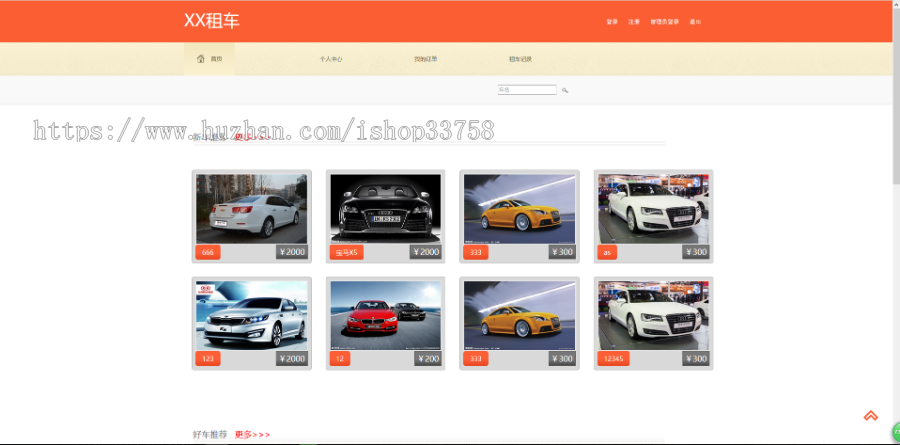Open the 我的订单 menu item

tap(425, 59)
